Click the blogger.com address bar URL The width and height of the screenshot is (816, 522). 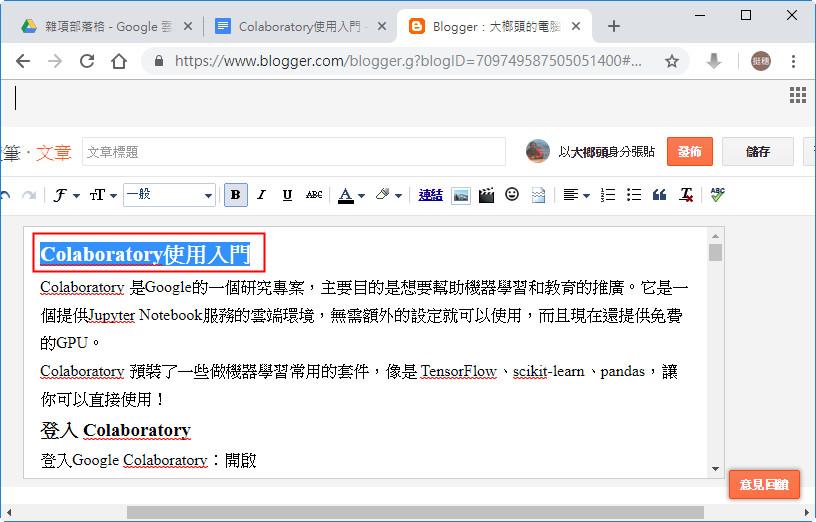407,61
